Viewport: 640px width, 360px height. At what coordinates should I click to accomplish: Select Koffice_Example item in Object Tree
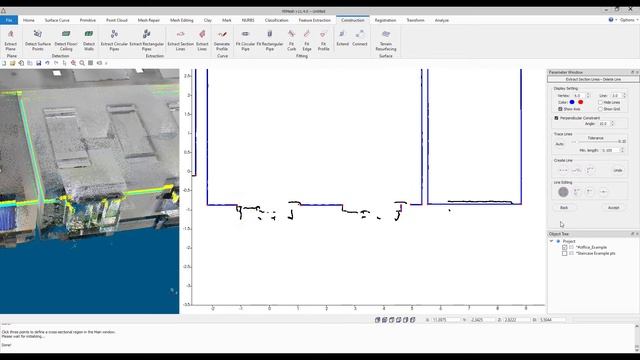pos(591,247)
